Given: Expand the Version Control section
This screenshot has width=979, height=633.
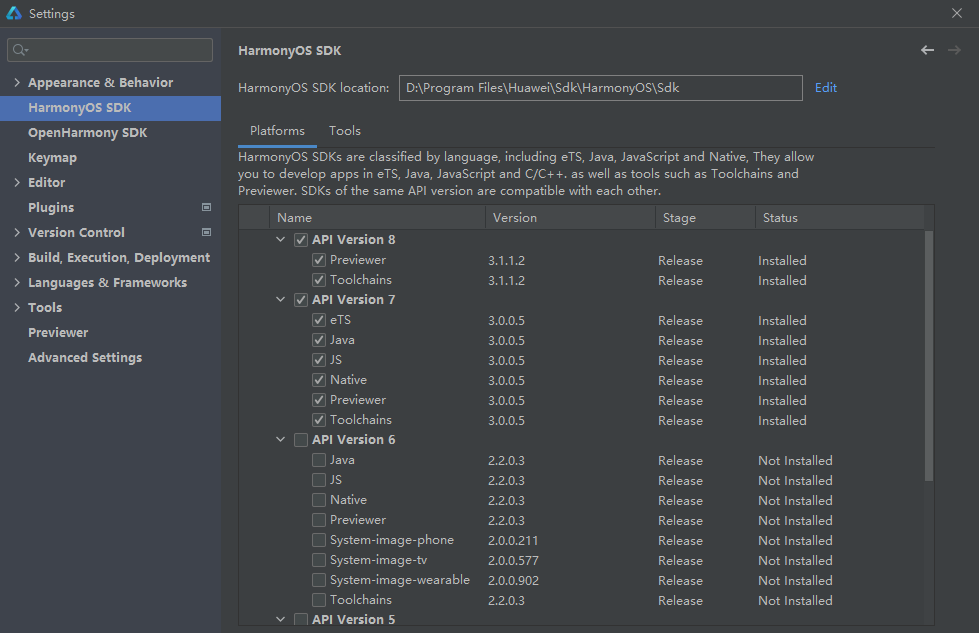Looking at the screenshot, I should 17,232.
